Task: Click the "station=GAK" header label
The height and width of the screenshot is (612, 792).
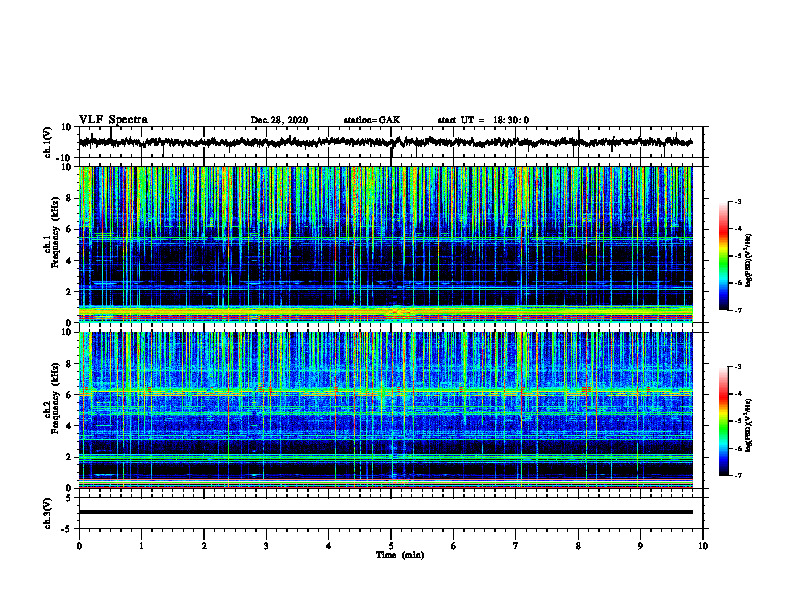Action: pyautogui.click(x=372, y=120)
